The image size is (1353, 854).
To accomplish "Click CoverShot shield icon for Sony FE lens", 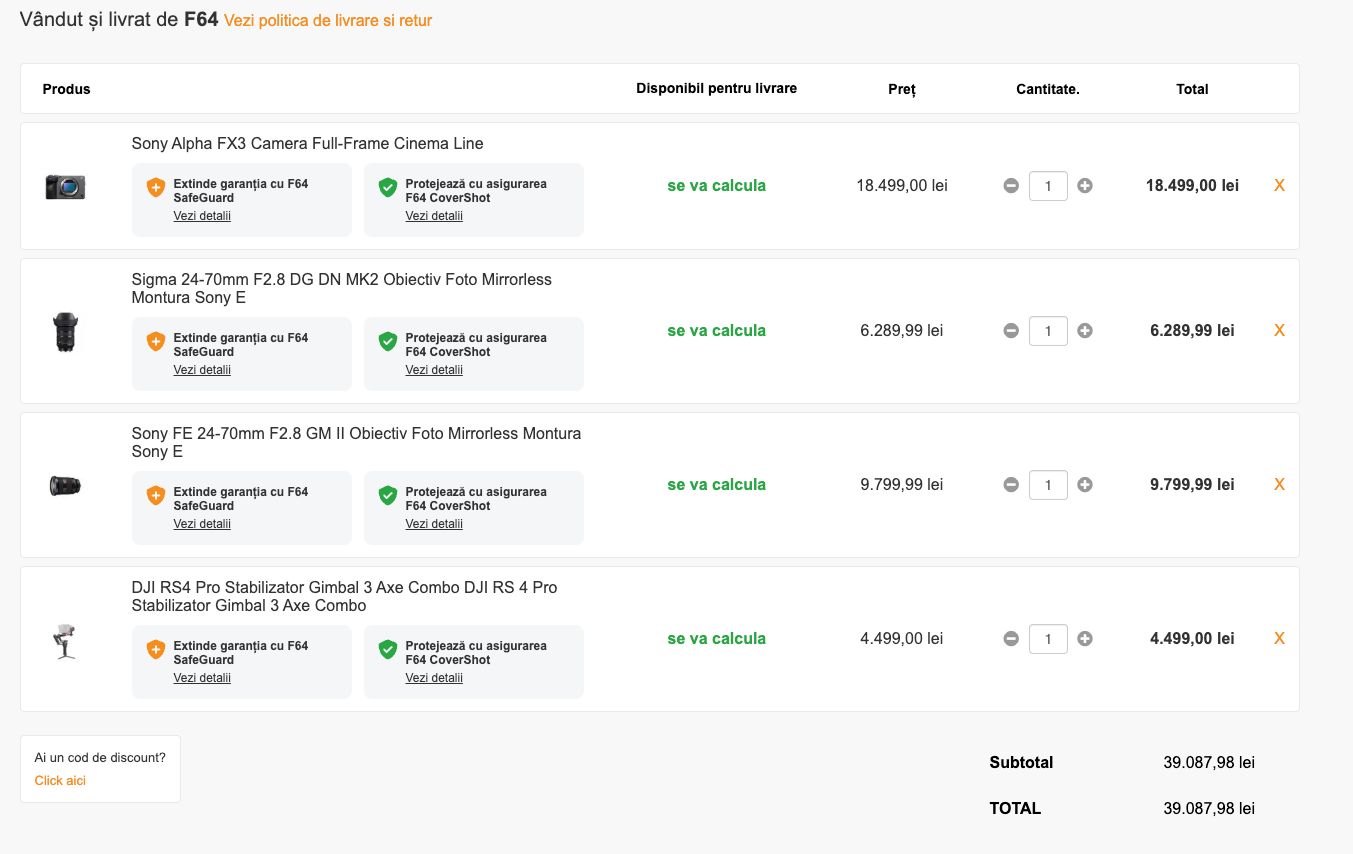I will pos(387,496).
